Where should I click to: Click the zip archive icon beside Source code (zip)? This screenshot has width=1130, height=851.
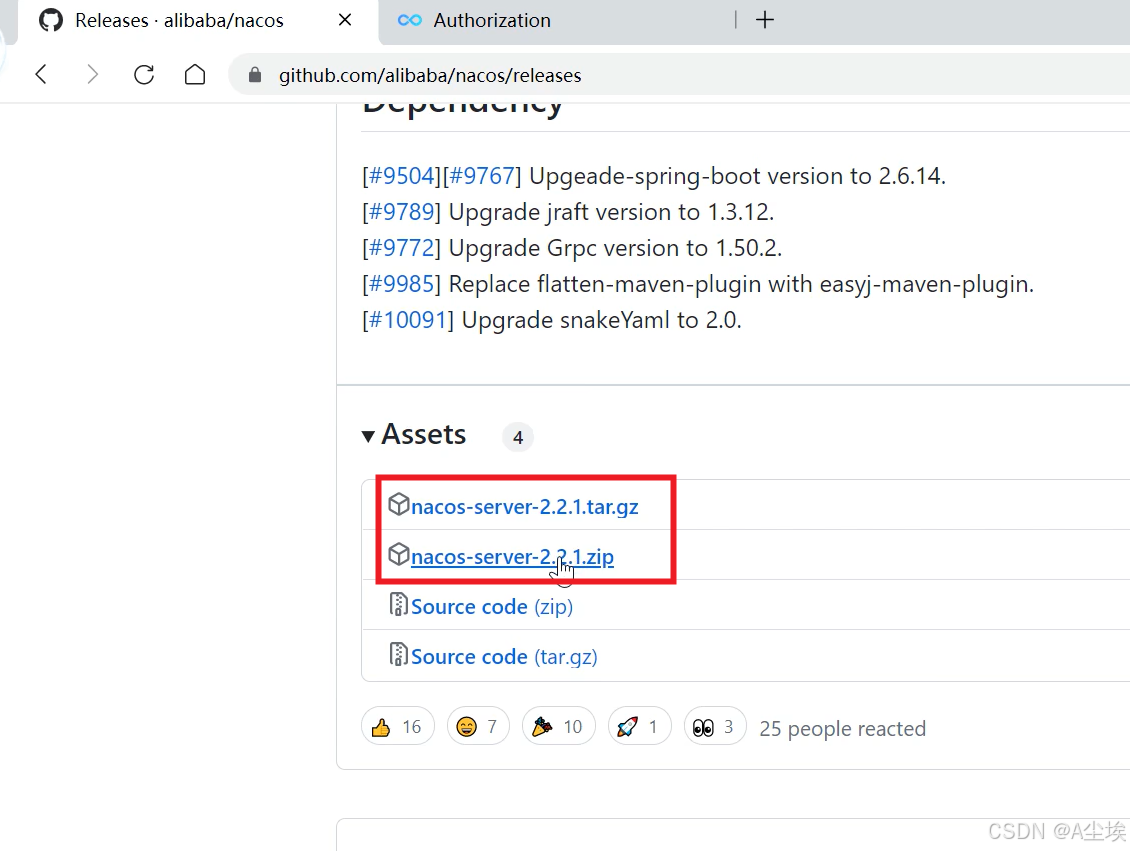398,605
